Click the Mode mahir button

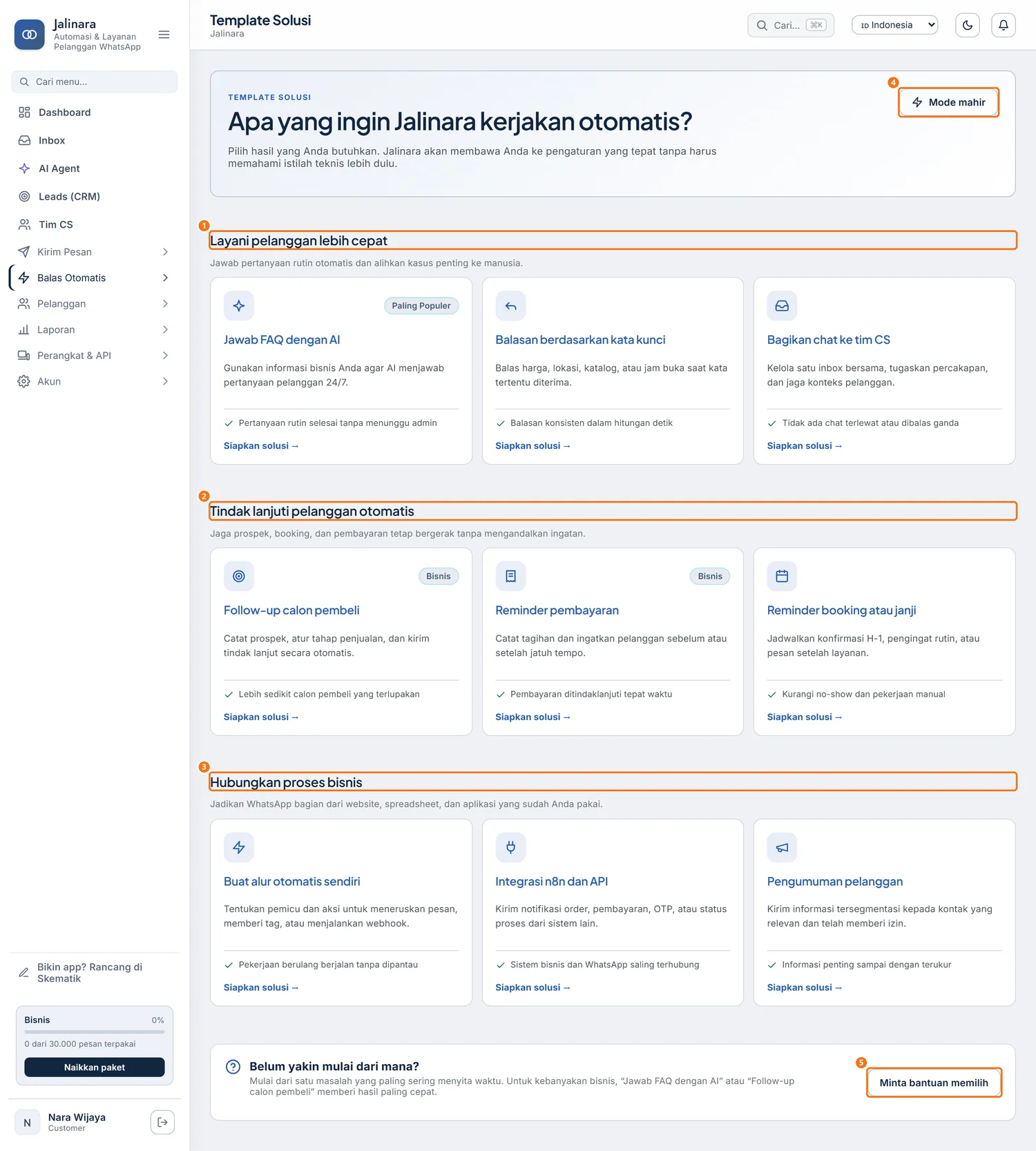click(x=949, y=102)
